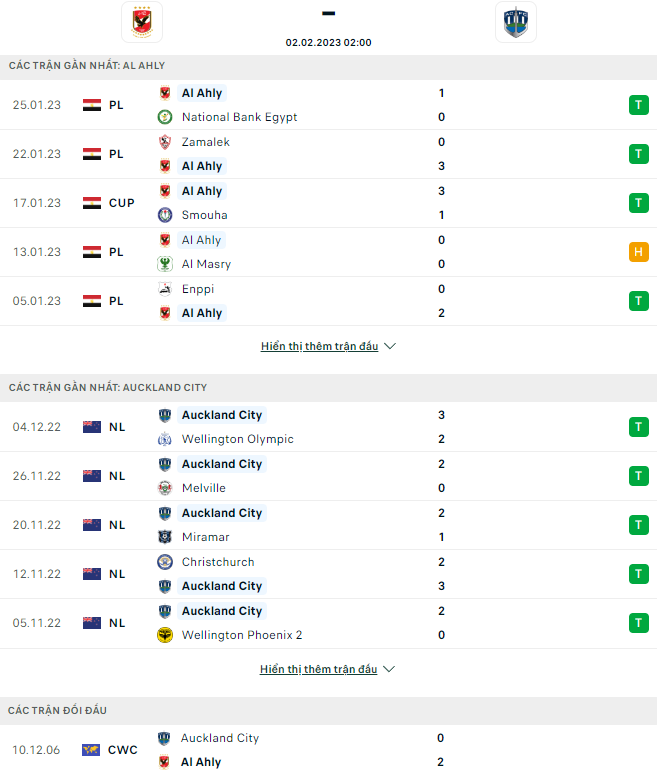Image resolution: width=657 pixels, height=774 pixels.
Task: Click the Zamalek team logo
Action: pyautogui.click(x=165, y=142)
